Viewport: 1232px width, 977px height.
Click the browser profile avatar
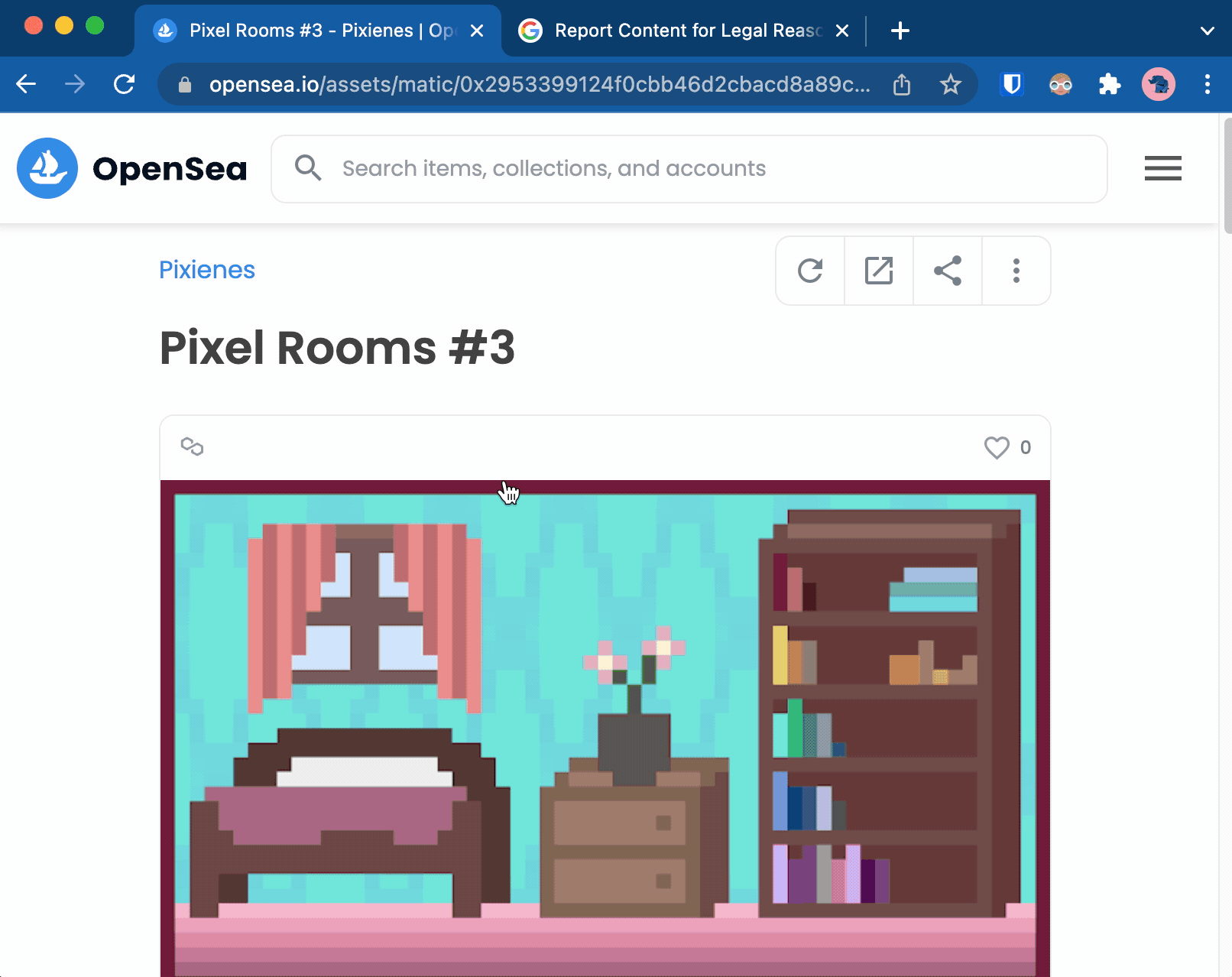(x=1158, y=84)
